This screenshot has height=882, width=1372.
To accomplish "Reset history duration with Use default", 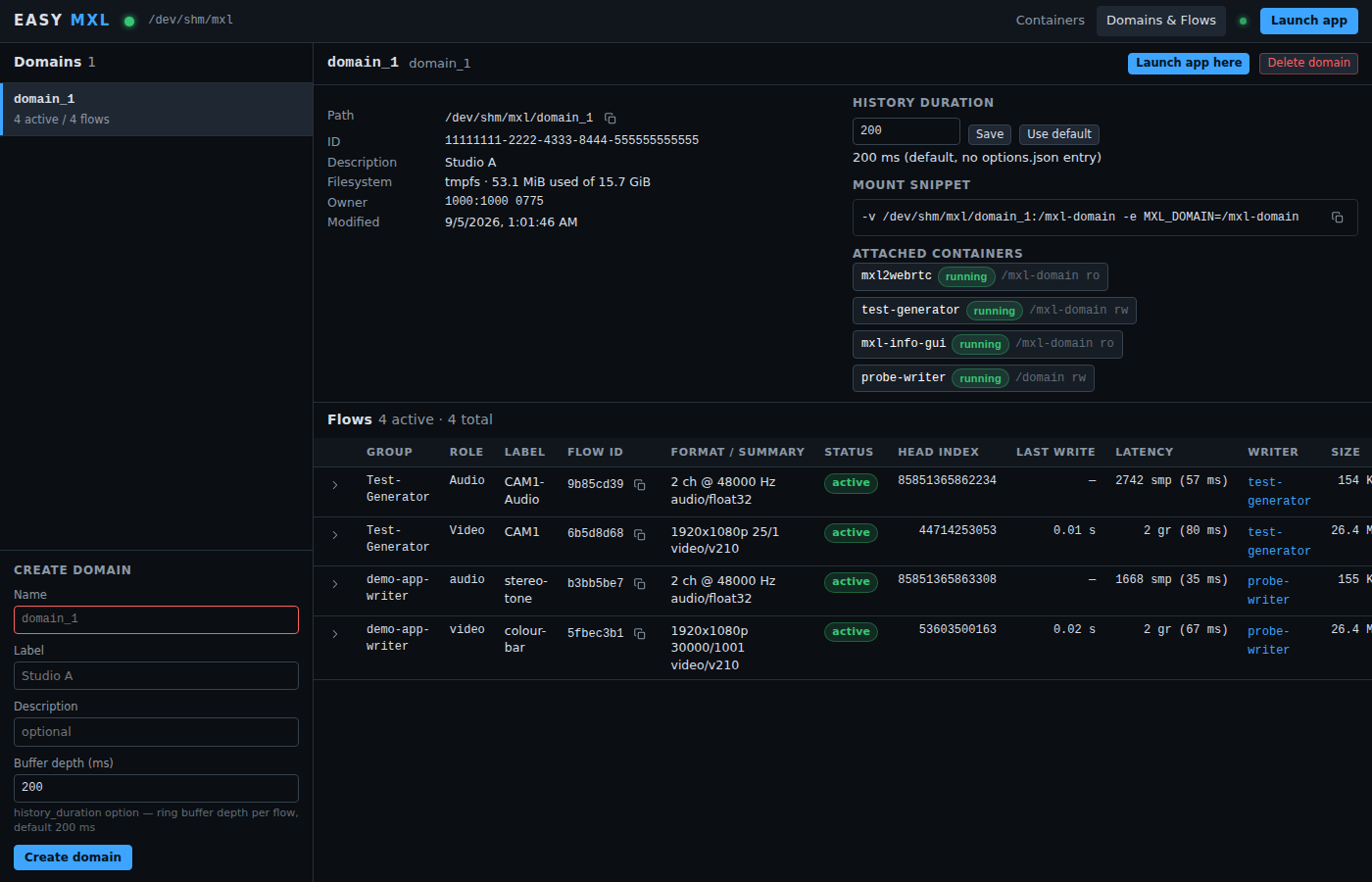I will 1059,134.
